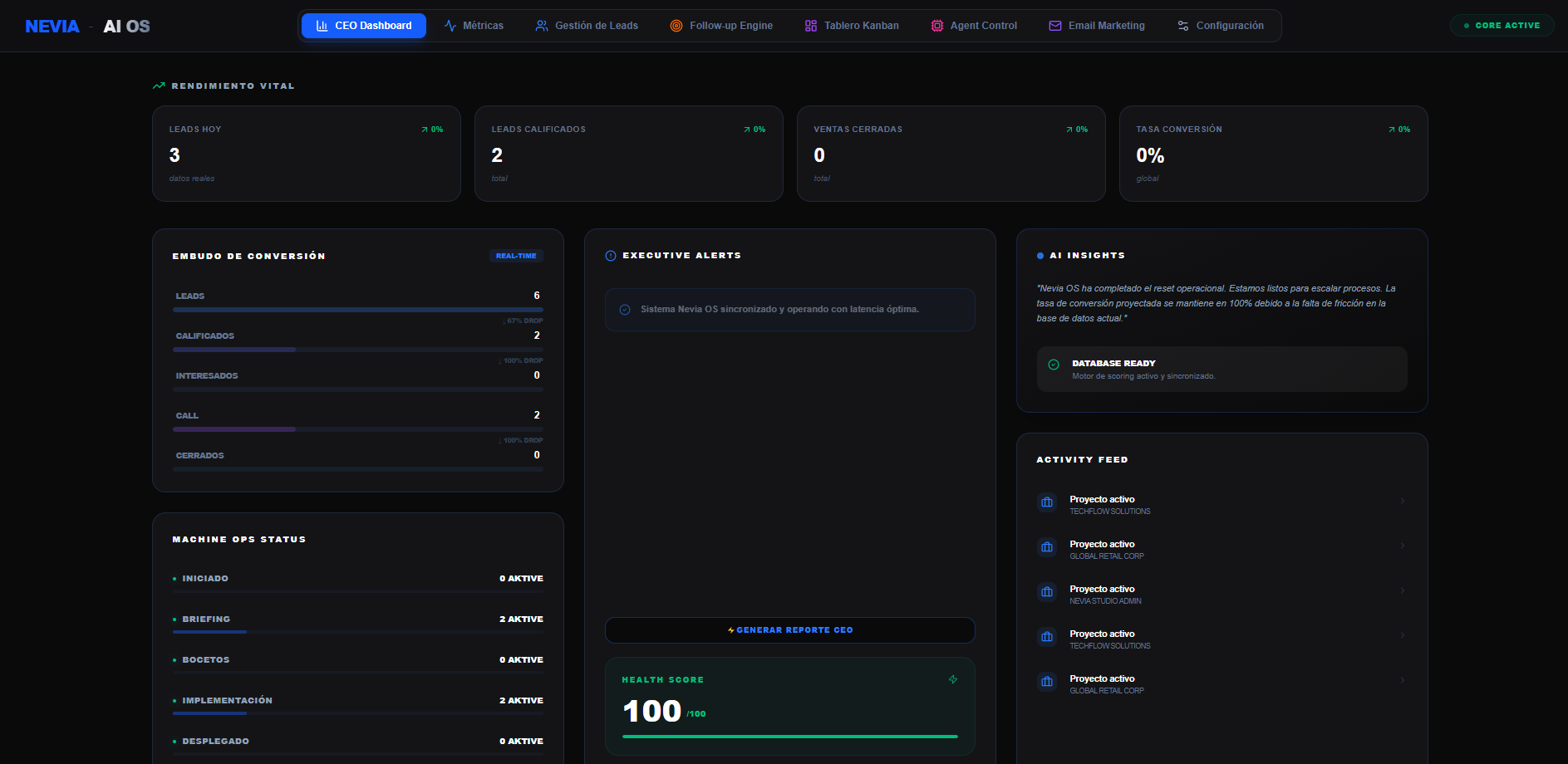Expand chevron on last Global Retail Corp entry

(1403, 680)
